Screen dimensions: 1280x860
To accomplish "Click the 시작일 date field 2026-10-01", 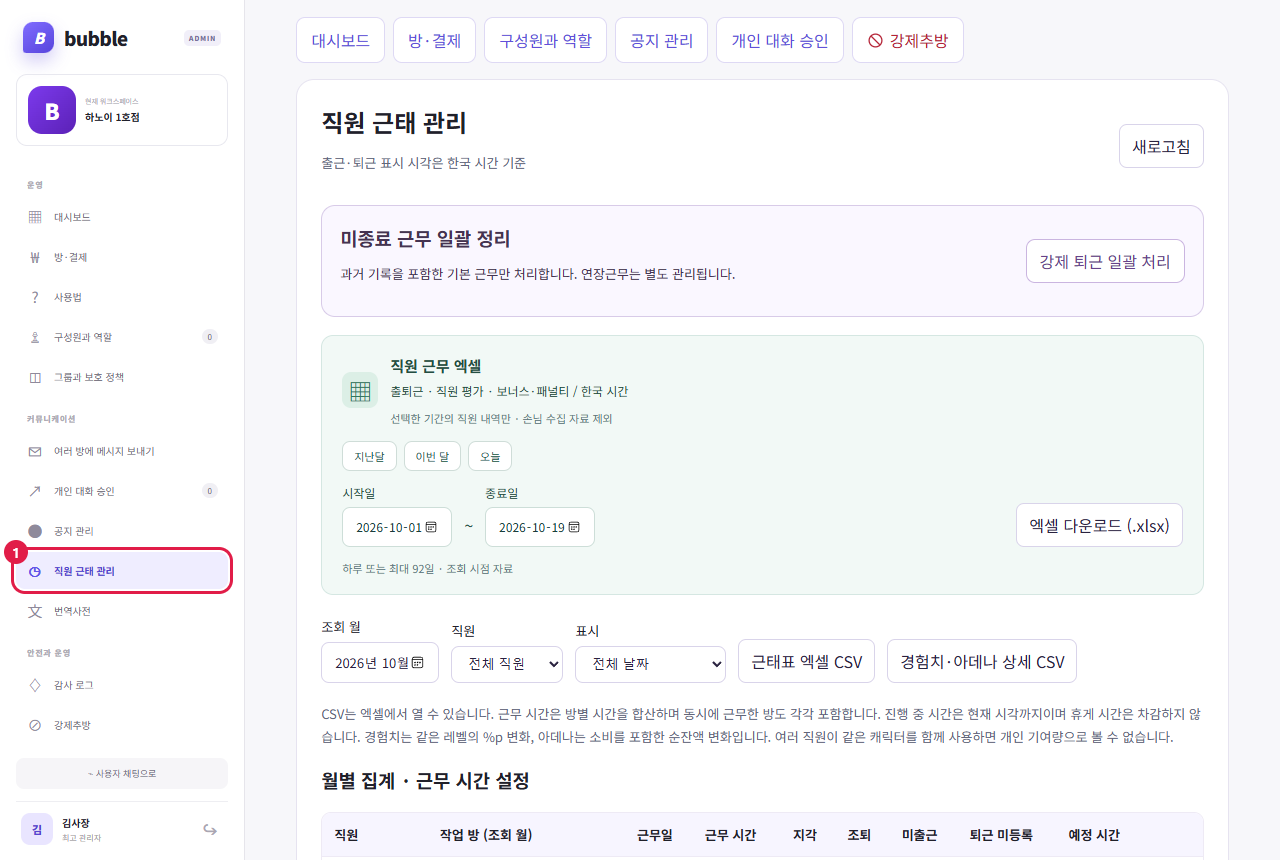I will coord(397,527).
